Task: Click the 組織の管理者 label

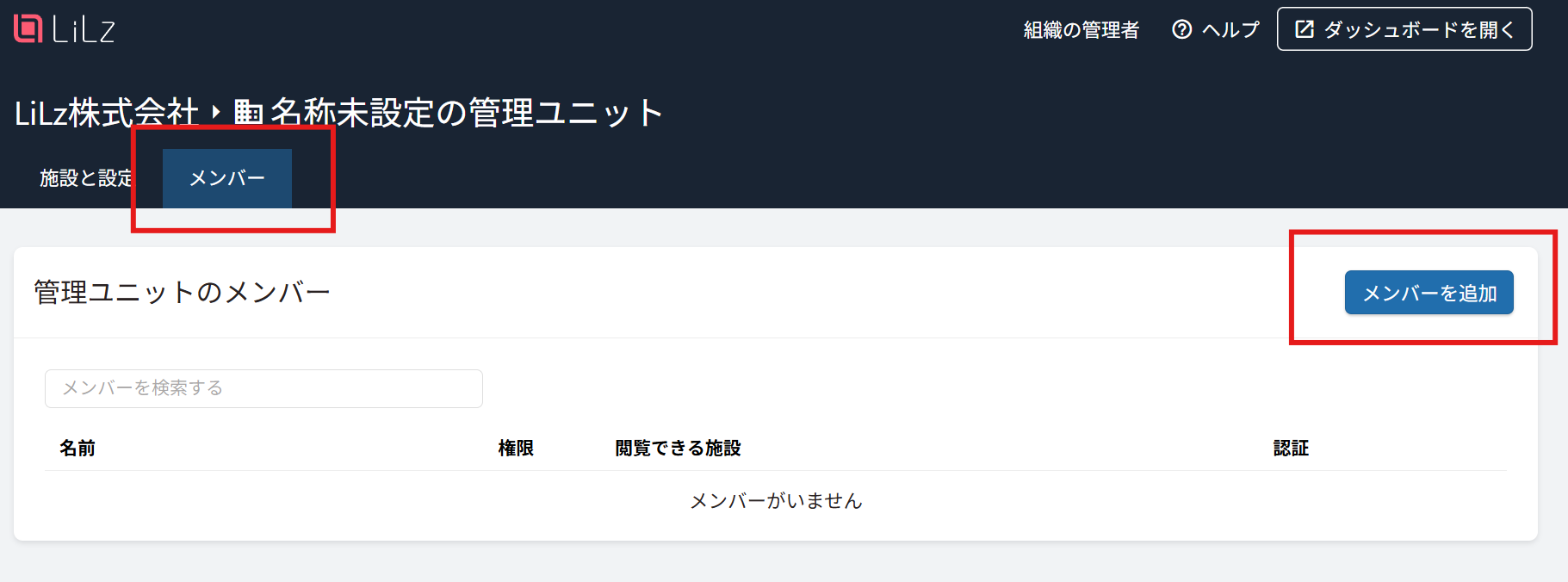Action: click(x=1081, y=30)
